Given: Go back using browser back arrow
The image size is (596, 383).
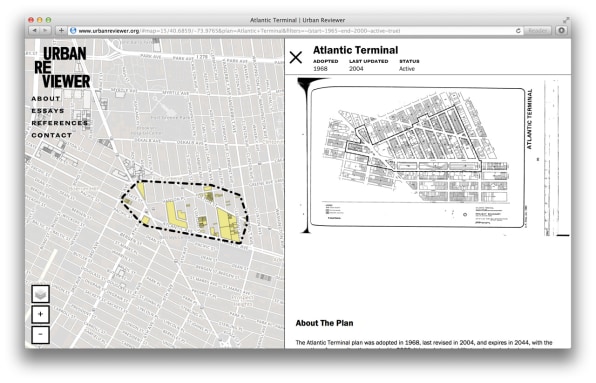Looking at the screenshot, I should point(35,30).
